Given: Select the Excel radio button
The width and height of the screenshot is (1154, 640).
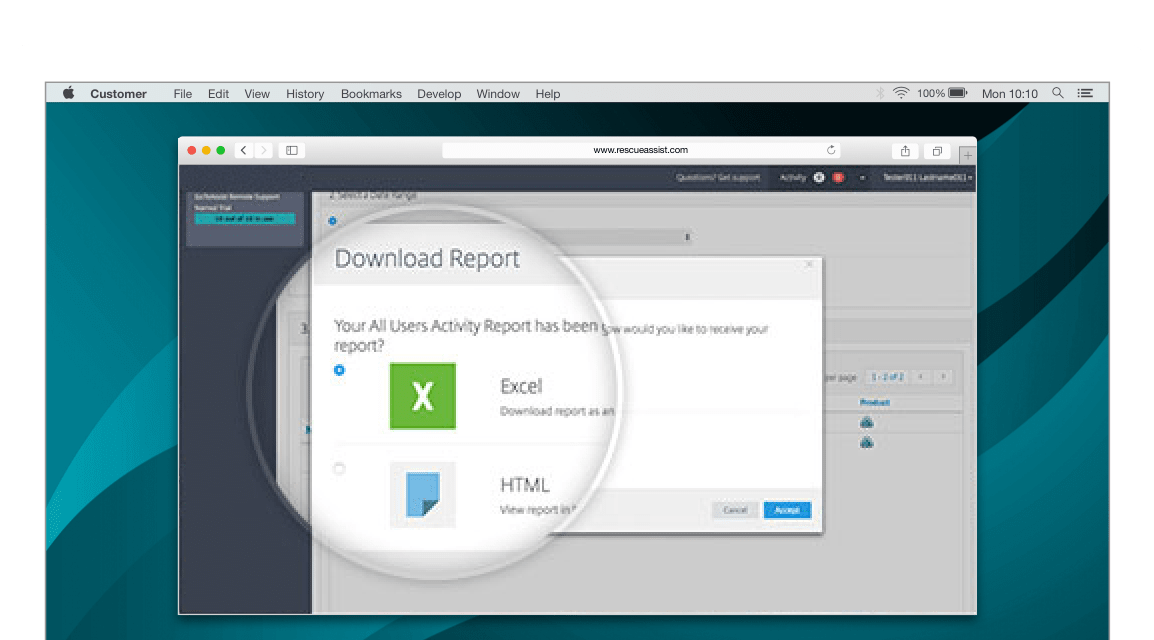Looking at the screenshot, I should 340,370.
